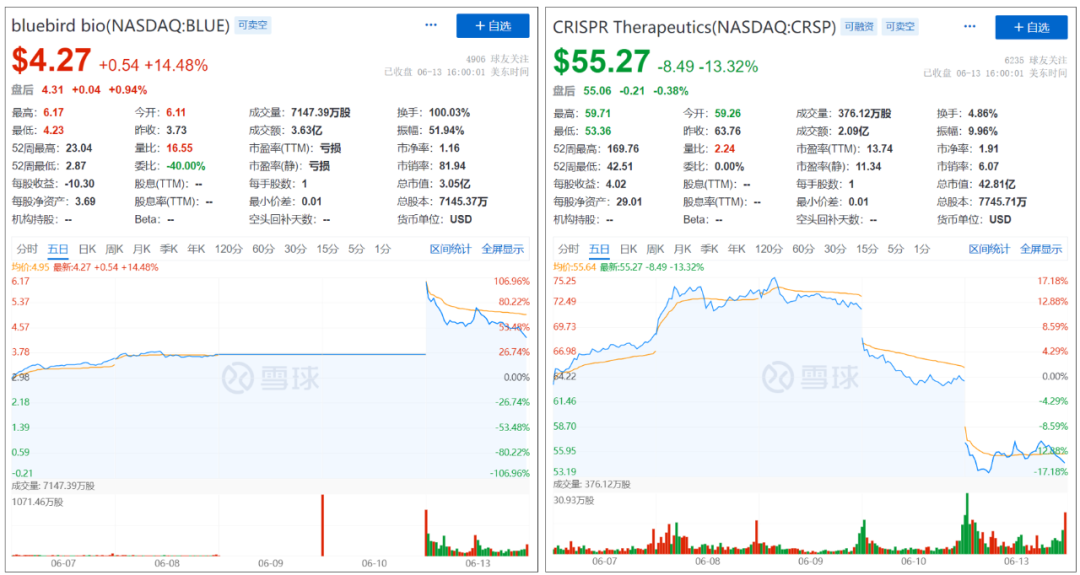
Task: Switch CRISPR Therapeutics chart to 5分
Action: 896,249
